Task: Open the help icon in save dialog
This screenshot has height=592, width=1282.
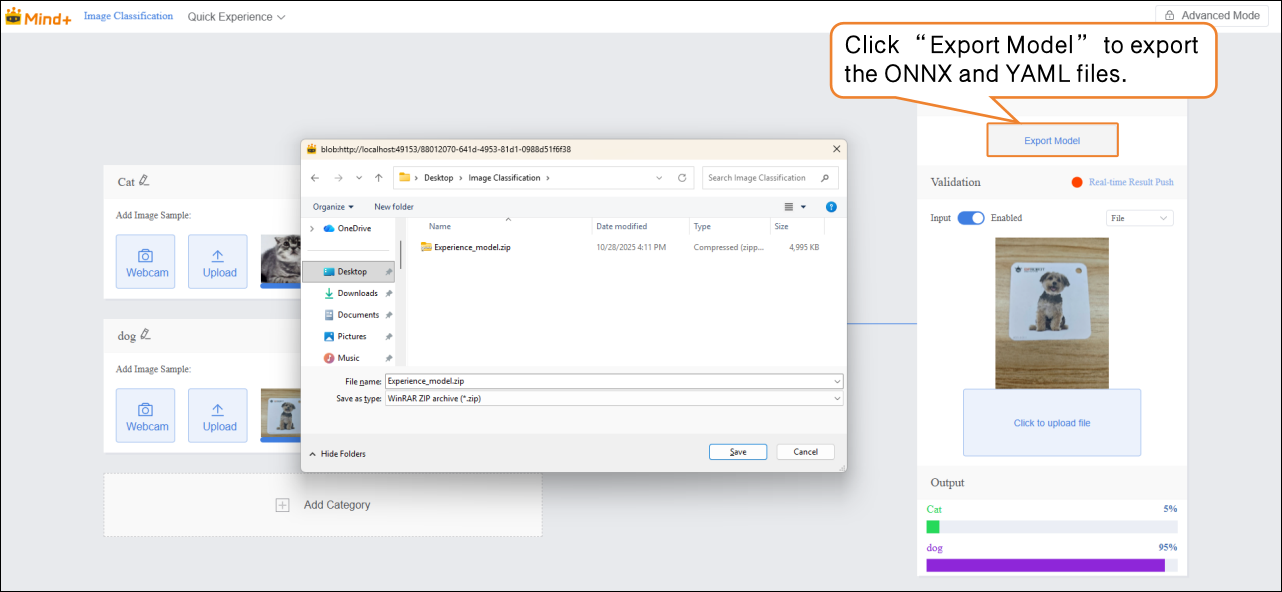Action: [x=831, y=207]
